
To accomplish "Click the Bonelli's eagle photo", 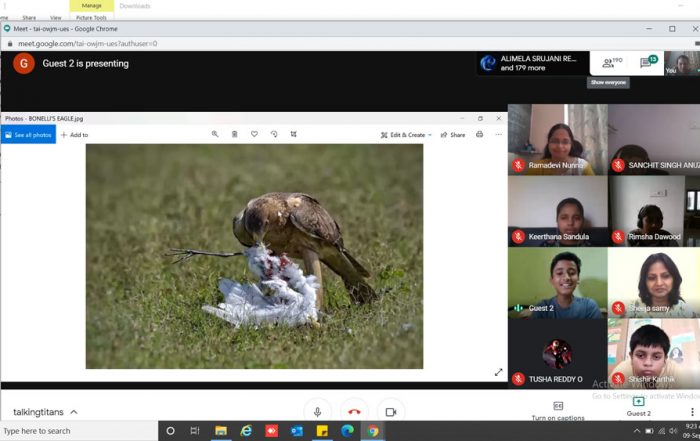I will tap(254, 256).
